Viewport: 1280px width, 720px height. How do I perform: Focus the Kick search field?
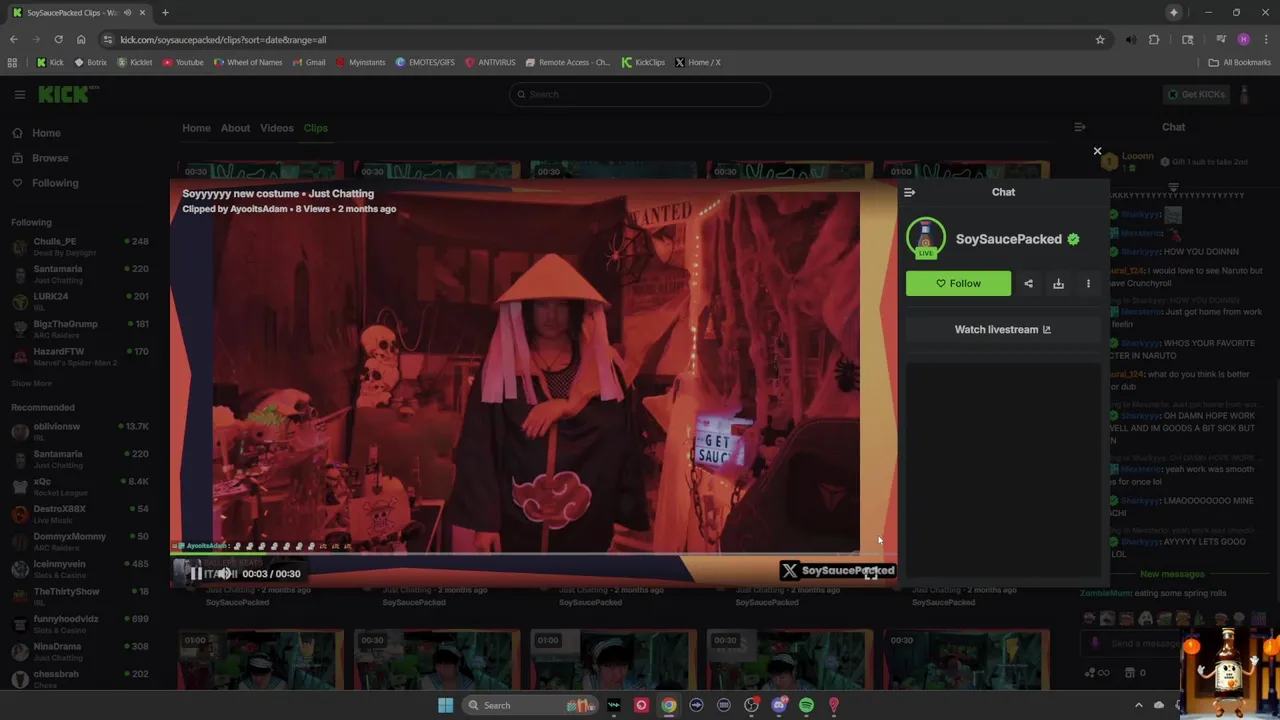coord(640,94)
